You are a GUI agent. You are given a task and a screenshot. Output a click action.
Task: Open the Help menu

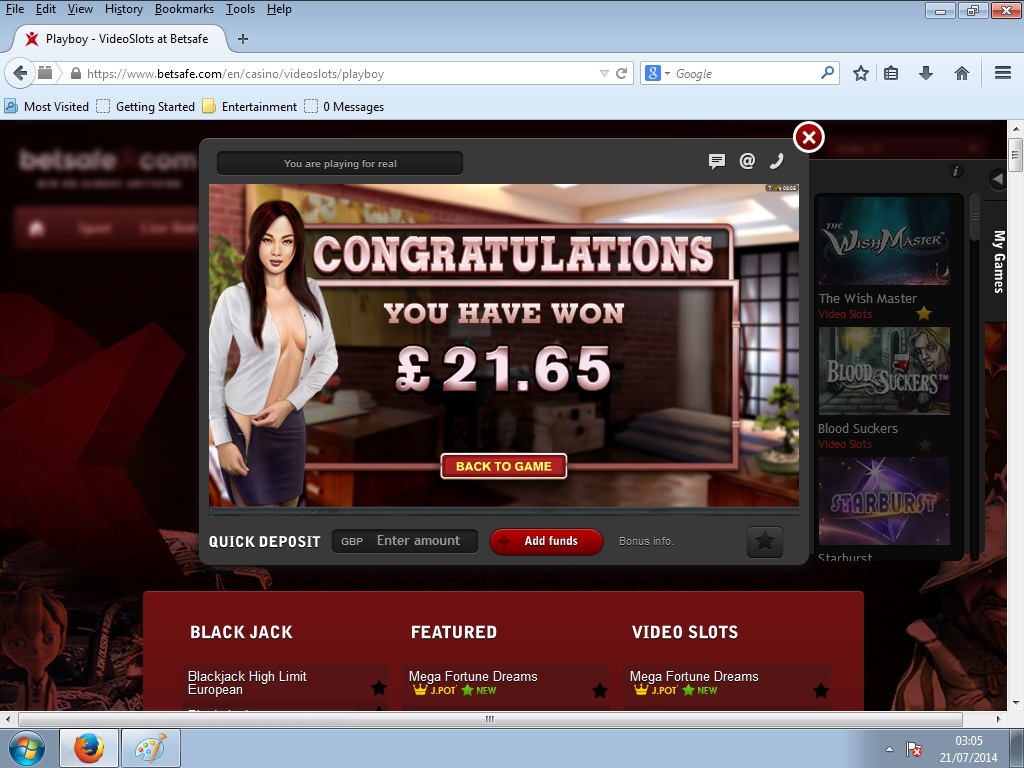point(279,9)
